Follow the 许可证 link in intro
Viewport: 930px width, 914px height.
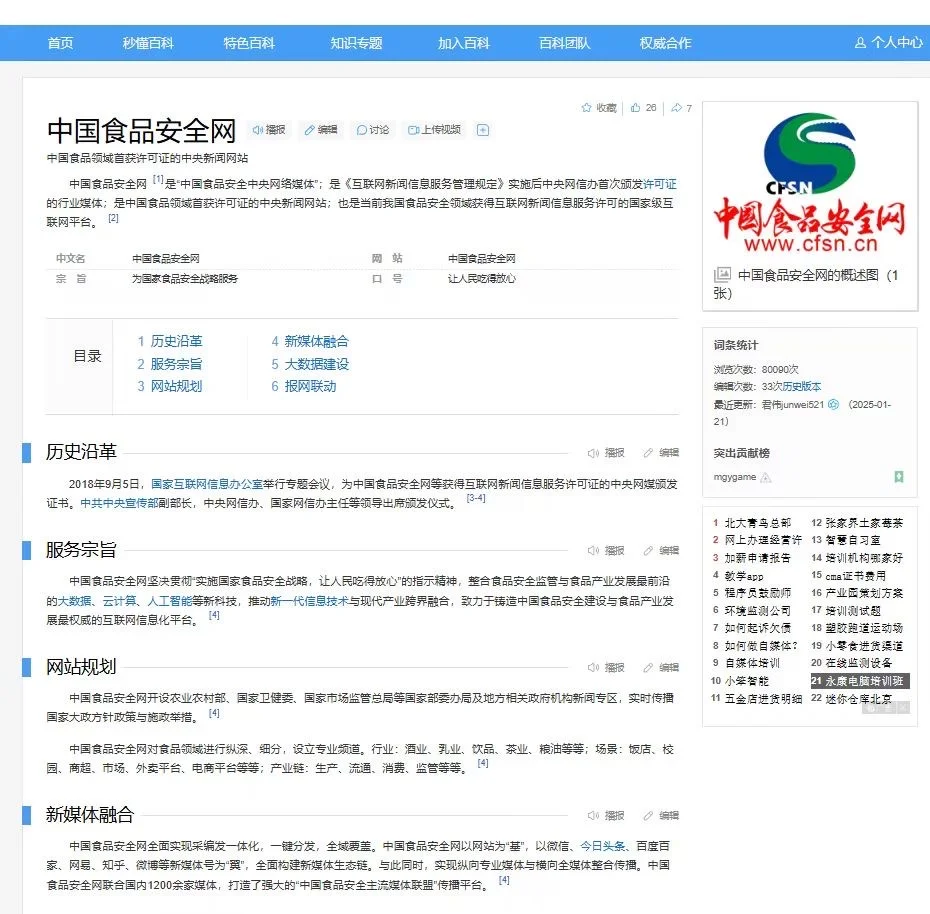coord(660,184)
